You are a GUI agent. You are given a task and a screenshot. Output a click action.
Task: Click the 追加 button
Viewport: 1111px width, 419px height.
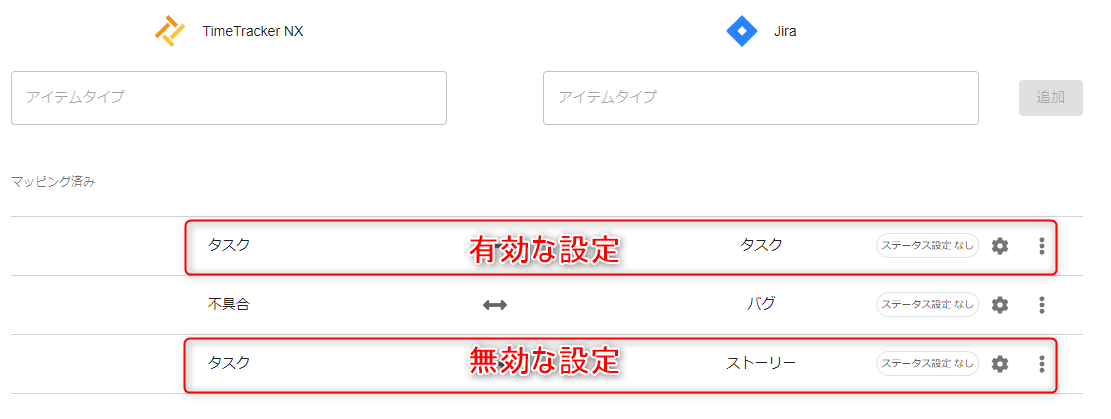pos(1051,98)
